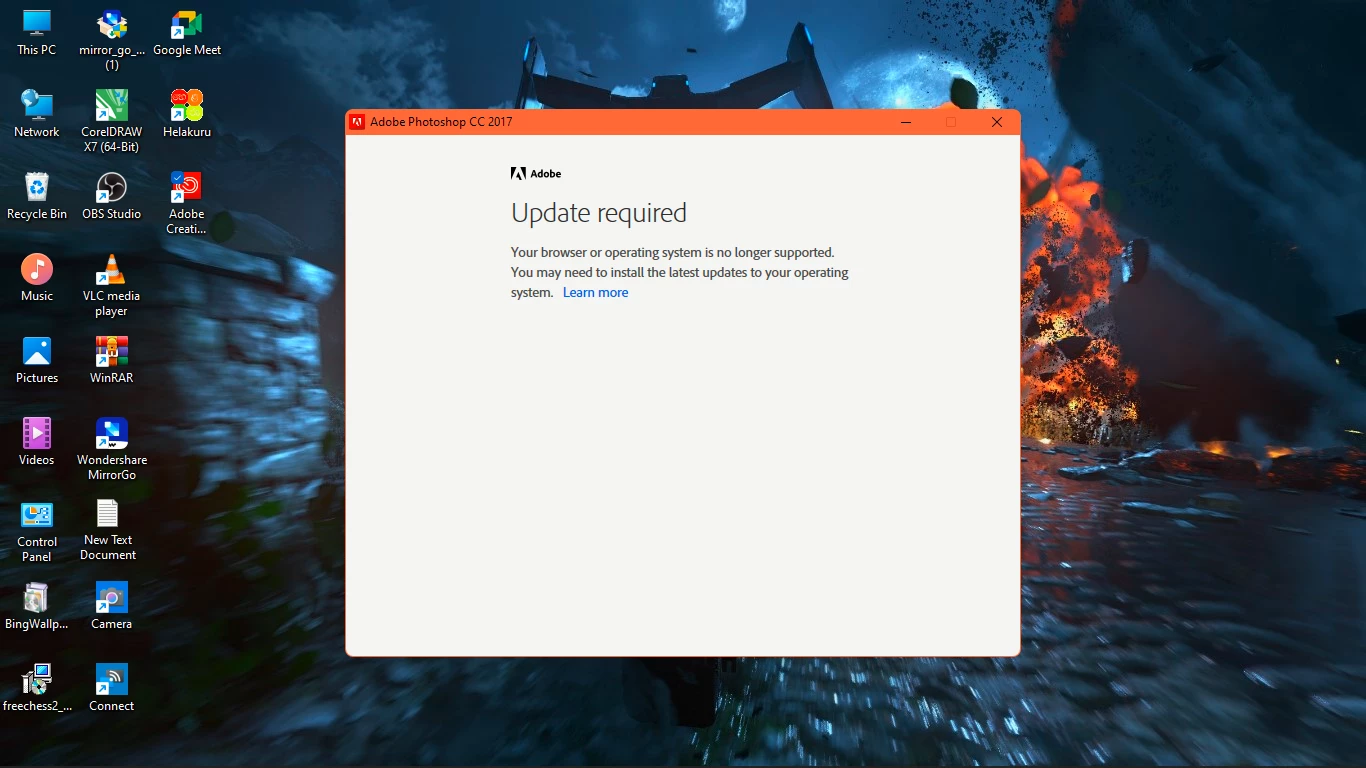The height and width of the screenshot is (768, 1366).
Task: Click the Adobe icon in Photoshop title bar
Action: point(357,122)
